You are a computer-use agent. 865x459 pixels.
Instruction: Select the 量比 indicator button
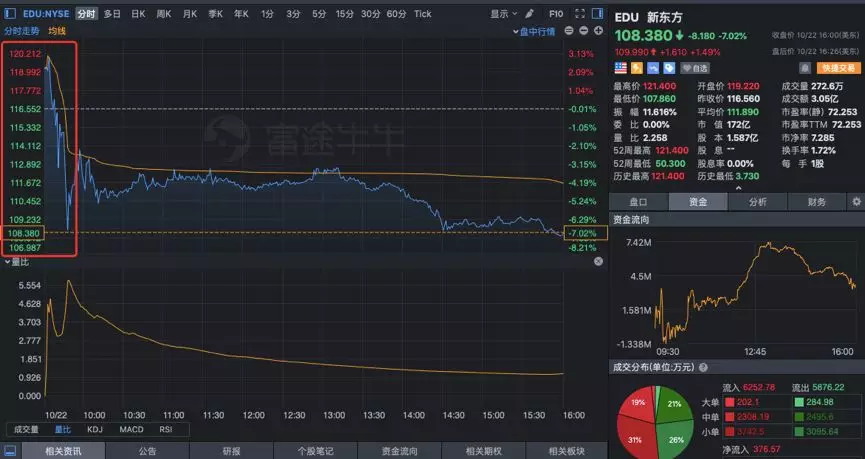coord(62,429)
